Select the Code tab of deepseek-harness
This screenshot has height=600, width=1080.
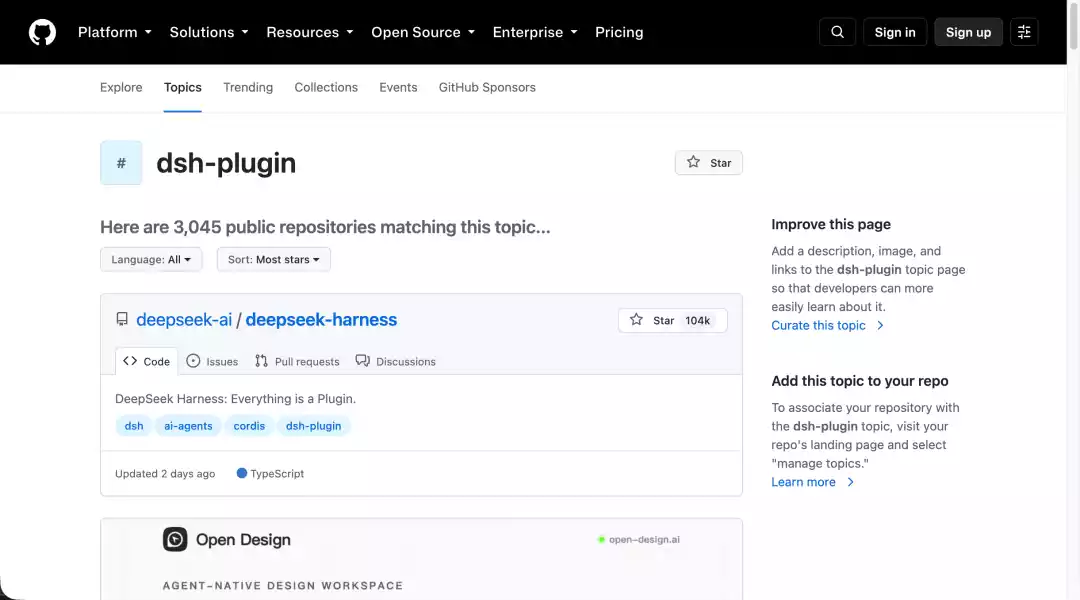click(147, 361)
